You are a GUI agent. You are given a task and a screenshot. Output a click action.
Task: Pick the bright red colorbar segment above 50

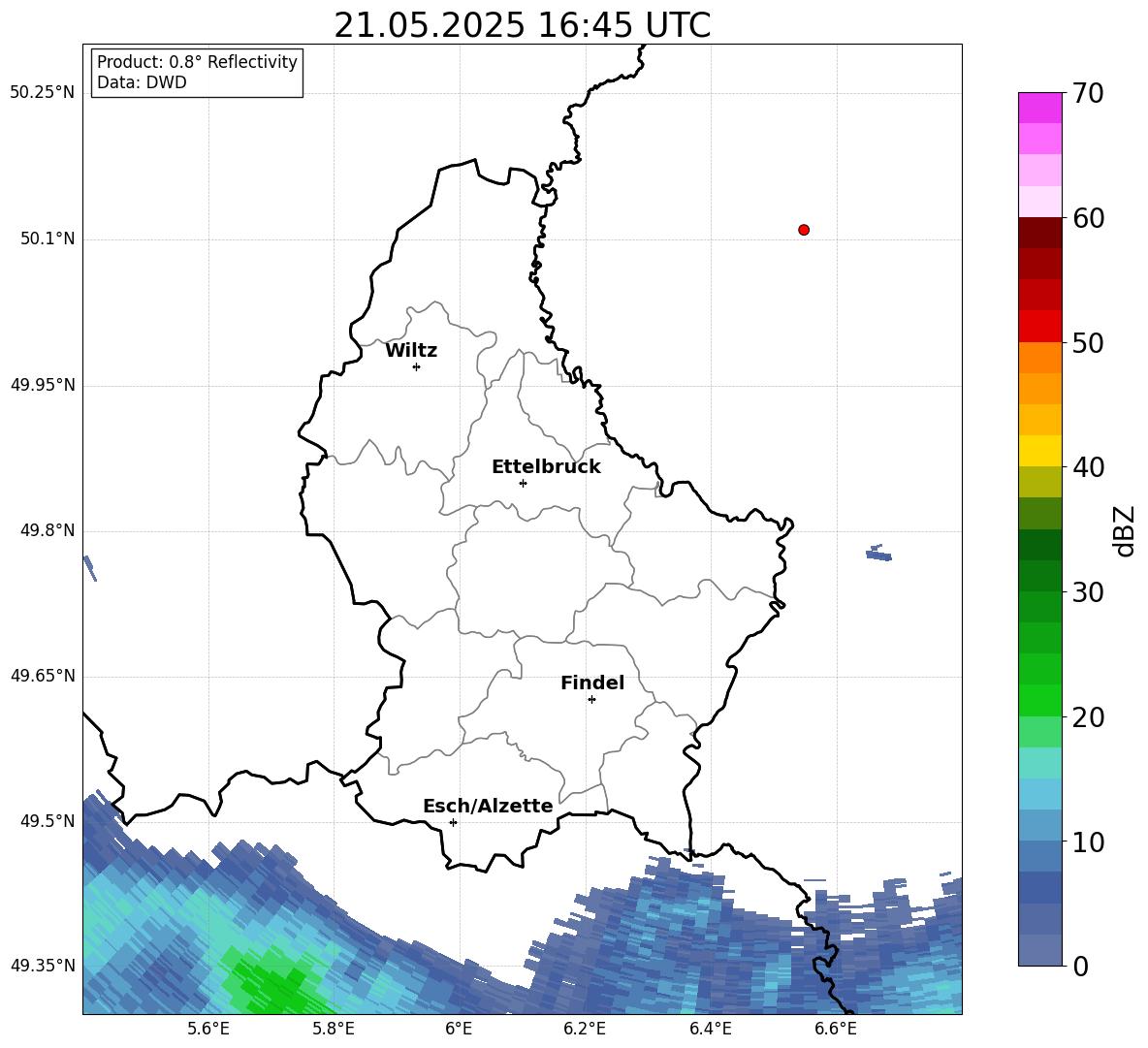(1039, 327)
